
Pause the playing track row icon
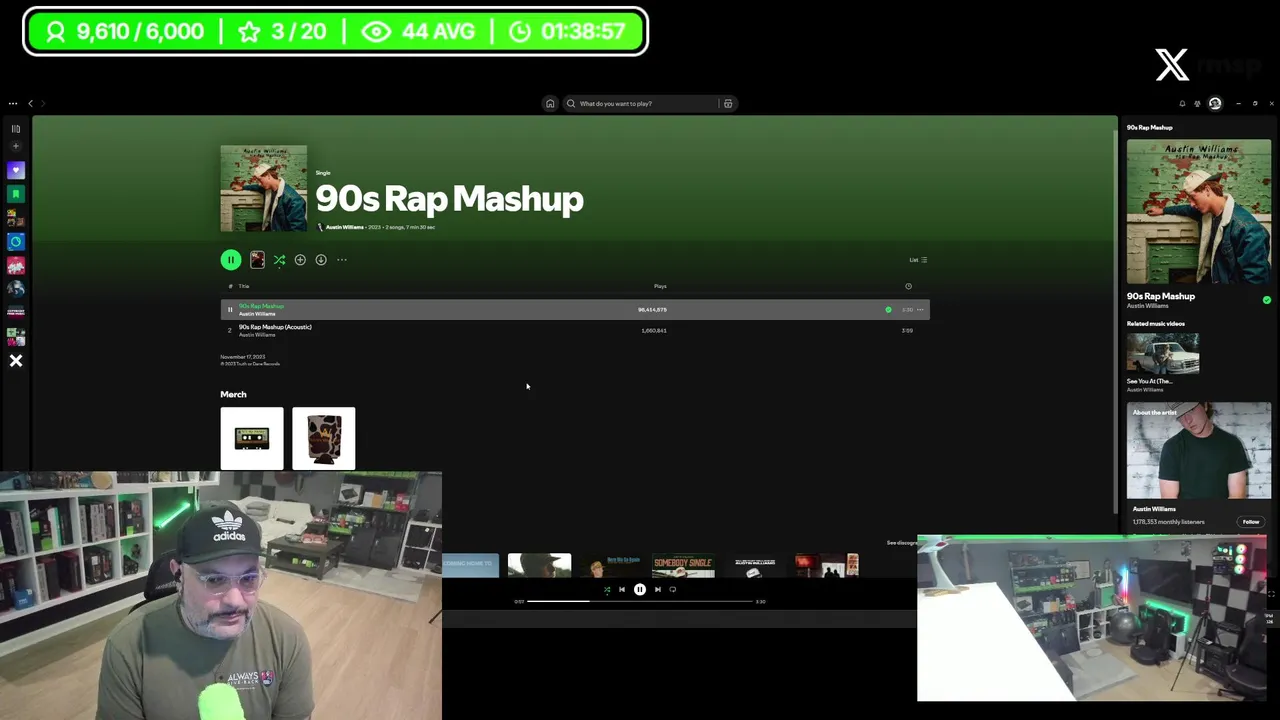[x=230, y=310]
